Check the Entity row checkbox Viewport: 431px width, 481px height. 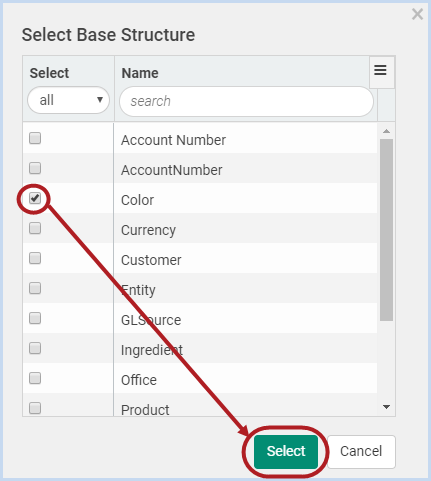pyautogui.click(x=35, y=288)
